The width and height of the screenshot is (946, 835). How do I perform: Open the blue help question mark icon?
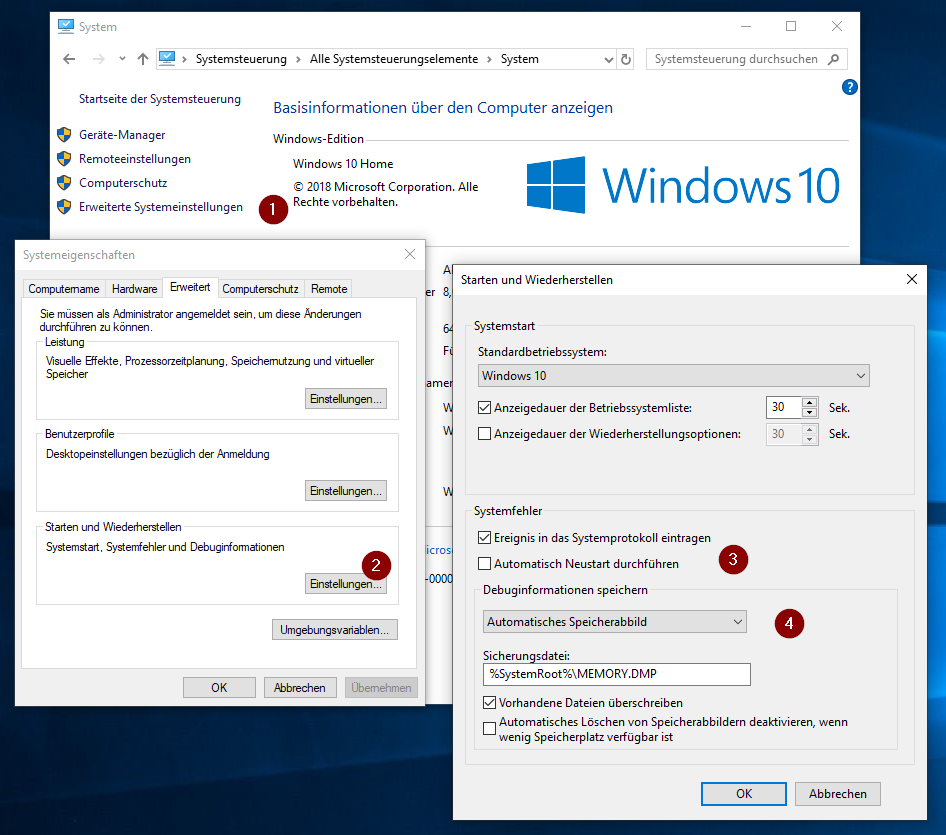pos(849,87)
